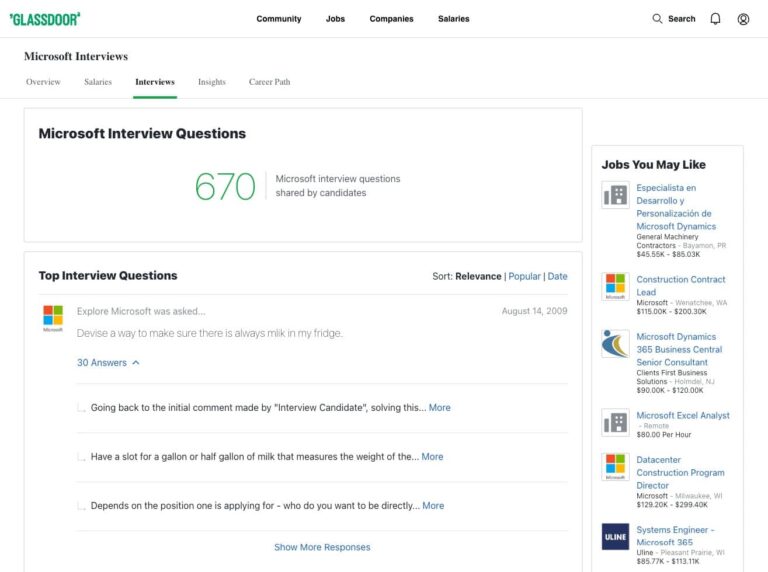Expand the 'Depends on the position' answer

point(433,506)
